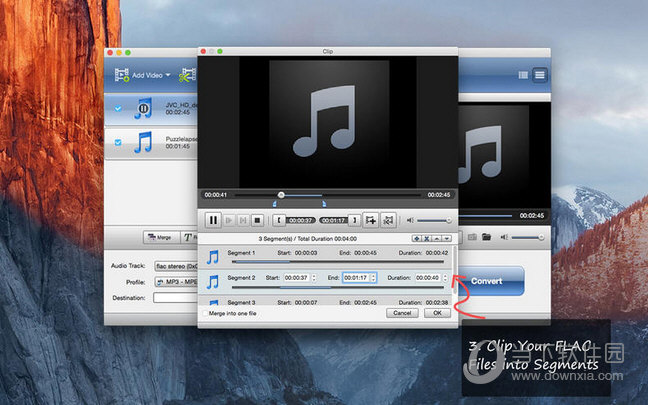This screenshot has width=648, height=405.
Task: Click the scissors Clip icon in main toolbar
Action: [x=187, y=75]
